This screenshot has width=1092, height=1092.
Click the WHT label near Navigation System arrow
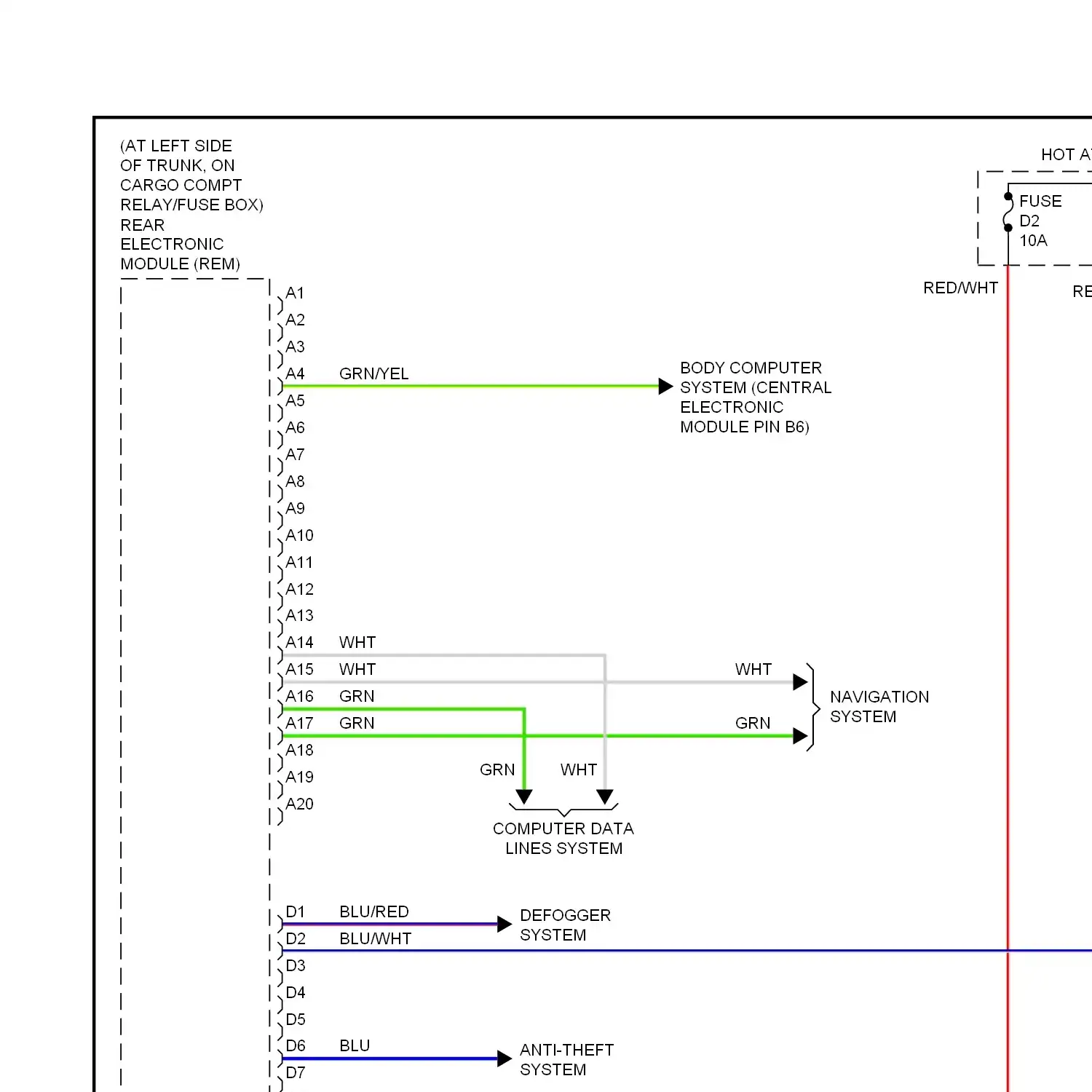coord(753,670)
